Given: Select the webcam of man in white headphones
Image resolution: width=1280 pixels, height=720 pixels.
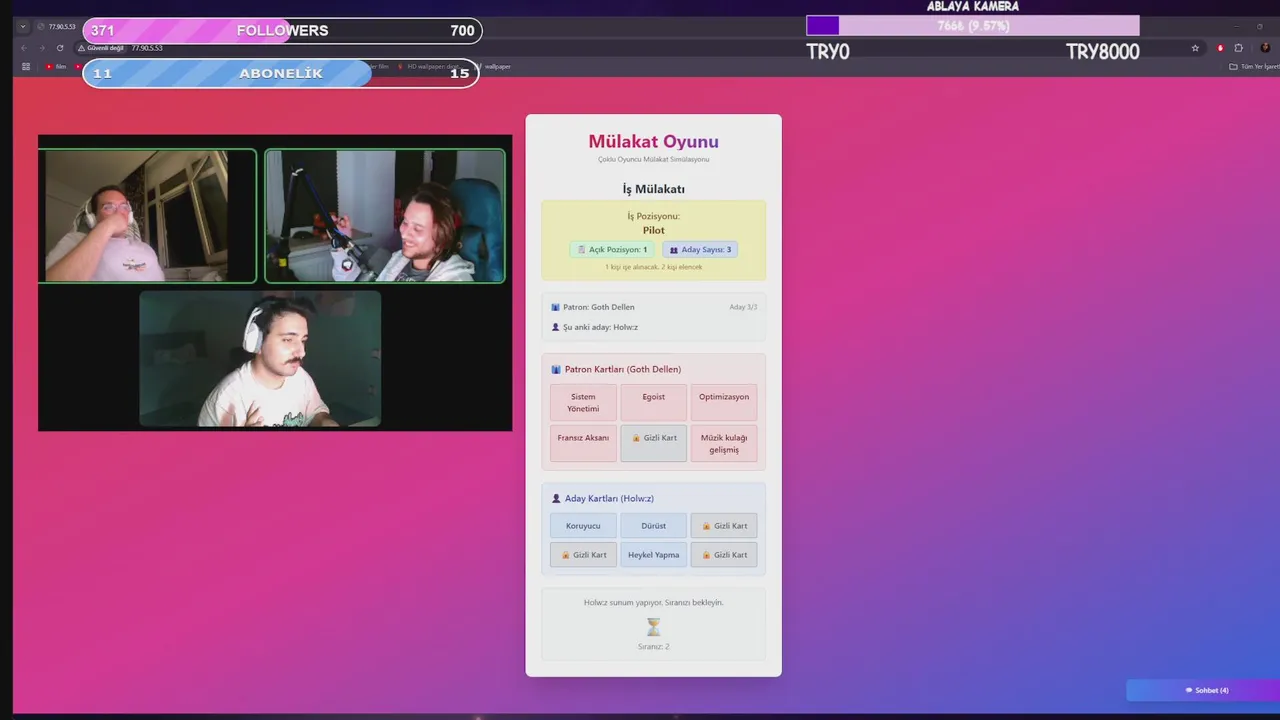Looking at the screenshot, I should (x=260, y=359).
